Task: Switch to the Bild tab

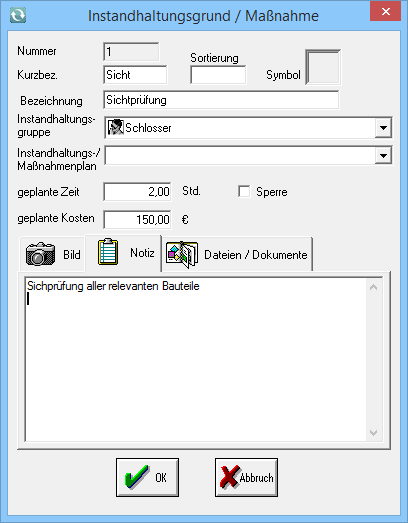Action: [x=53, y=254]
